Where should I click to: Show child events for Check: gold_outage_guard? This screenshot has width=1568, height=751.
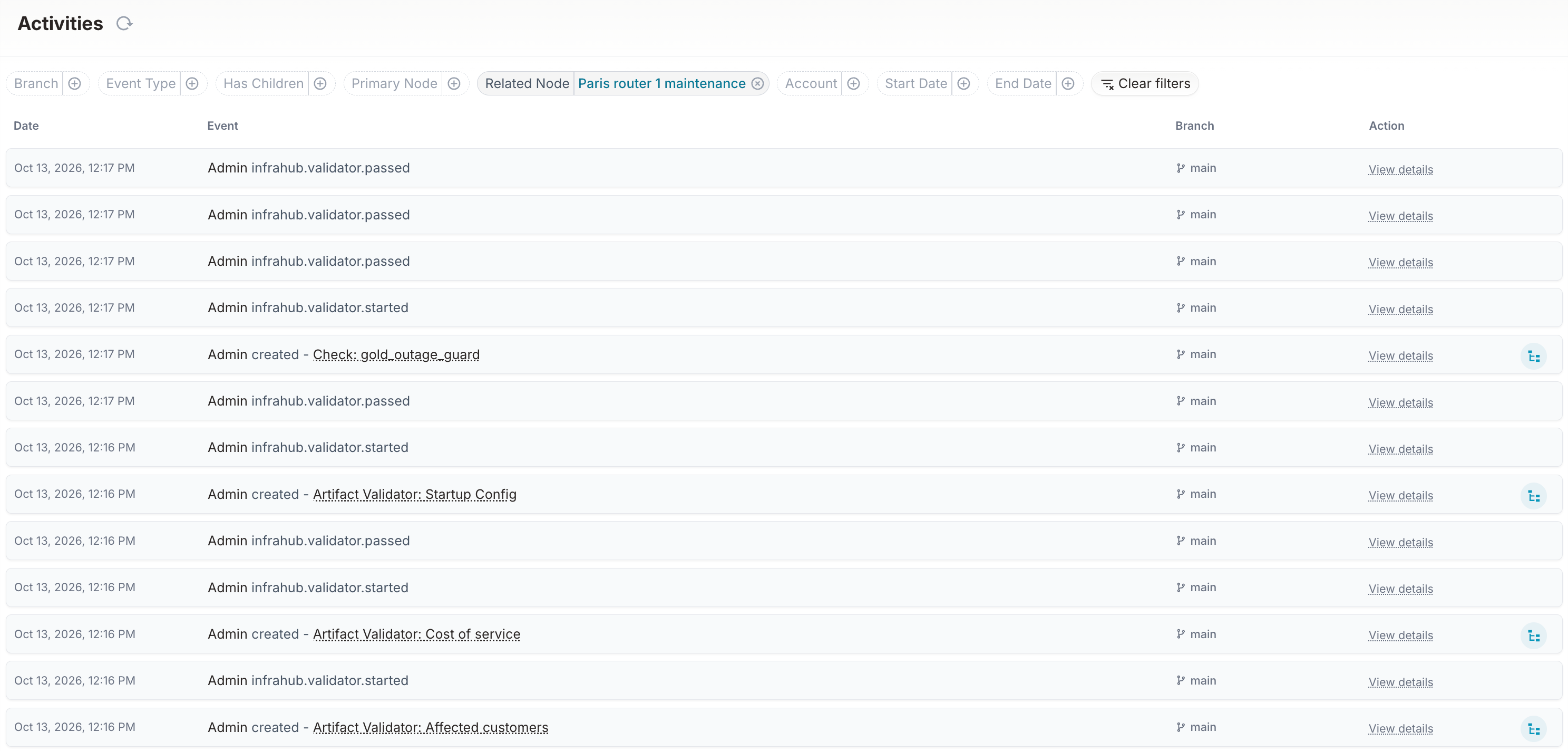tap(1534, 355)
